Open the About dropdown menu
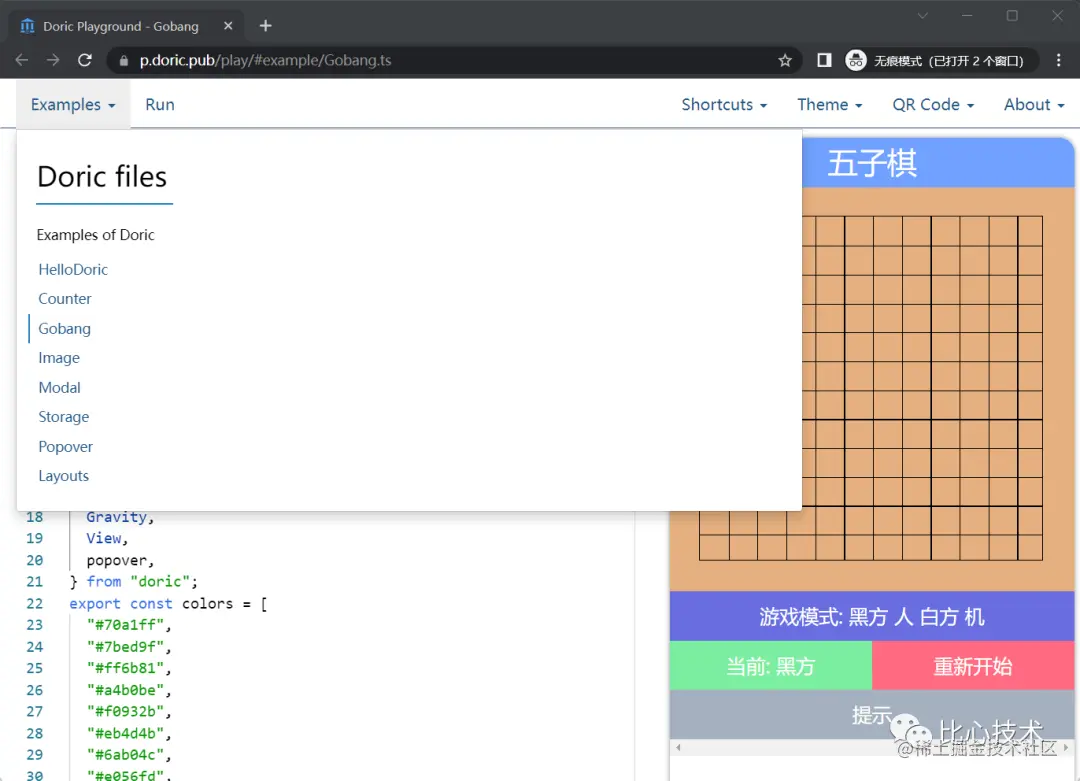Image resolution: width=1080 pixels, height=781 pixels. pos(1034,105)
